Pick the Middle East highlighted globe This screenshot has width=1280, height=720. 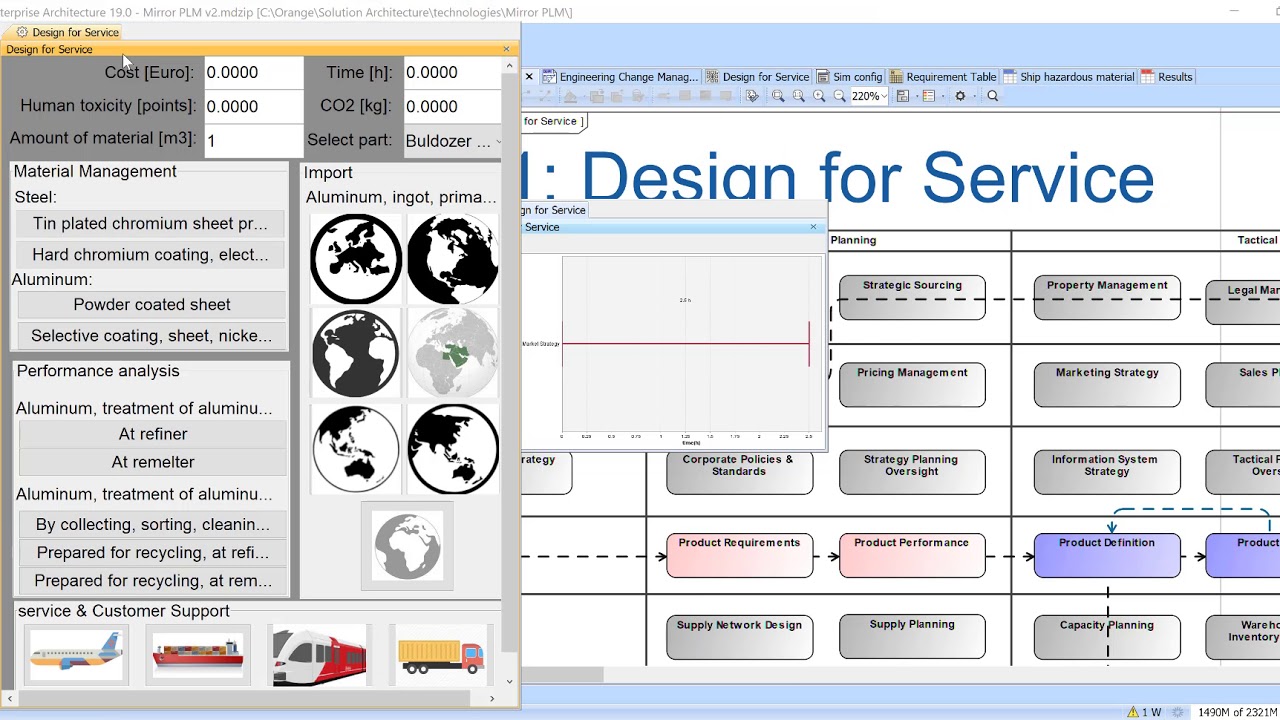[453, 353]
